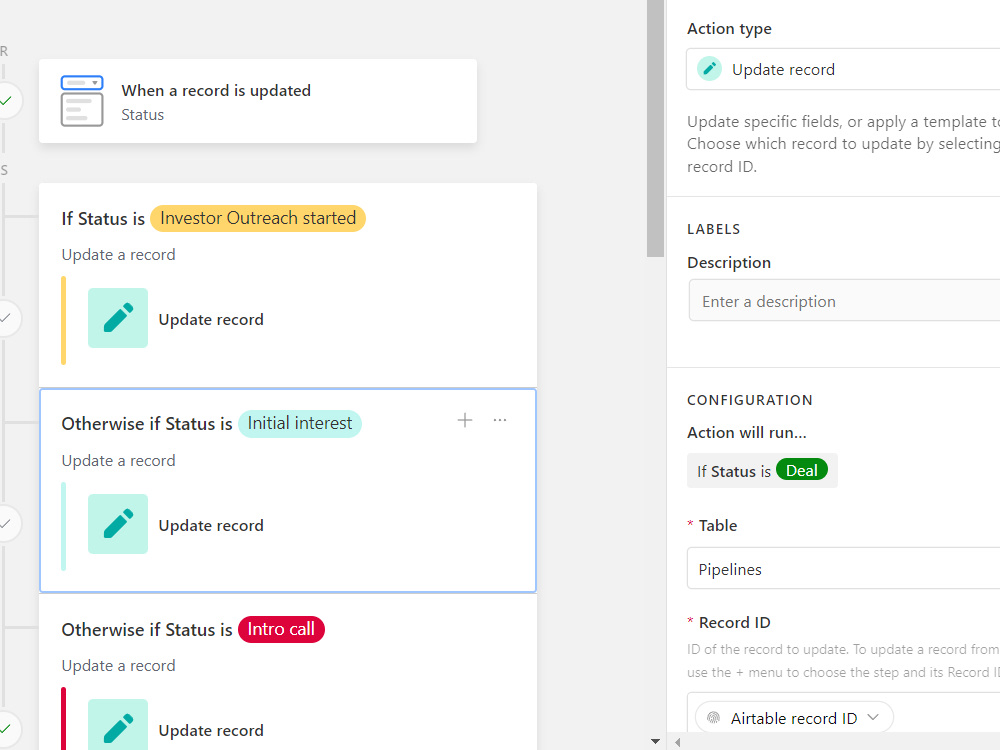Screen dimensions: 1000x750
Task: Click the If Status is Deal condition
Action: click(x=762, y=471)
